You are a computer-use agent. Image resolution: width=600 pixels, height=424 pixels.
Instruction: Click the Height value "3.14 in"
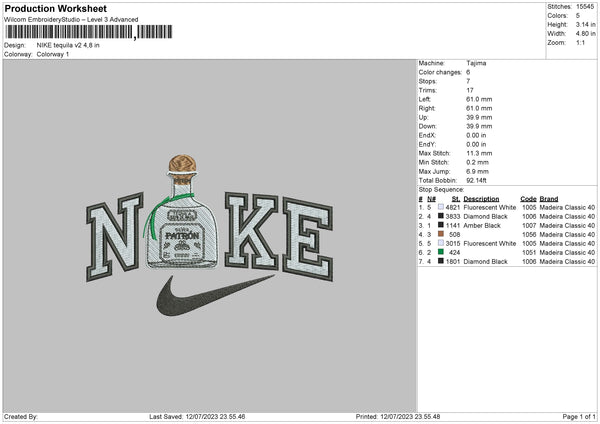pos(585,24)
